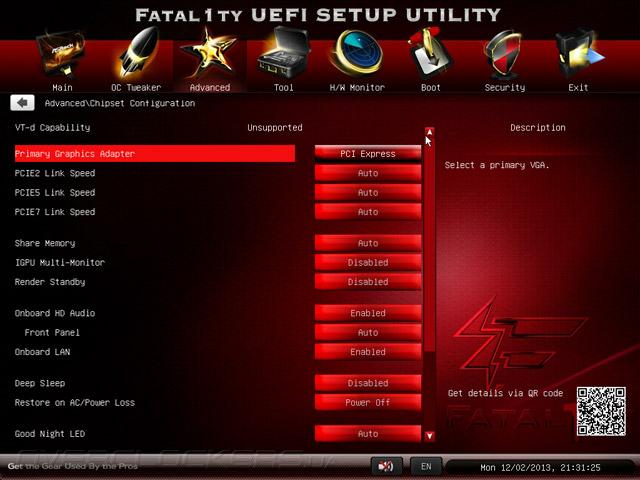Click the Advanced\Chipset Configuration breadcrumb
Image resolution: width=640 pixels, height=480 pixels.
point(120,103)
